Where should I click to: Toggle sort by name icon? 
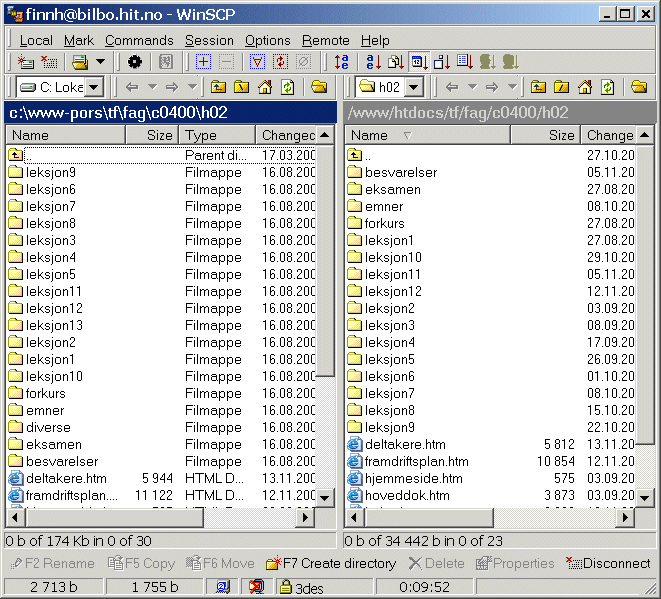[373, 62]
